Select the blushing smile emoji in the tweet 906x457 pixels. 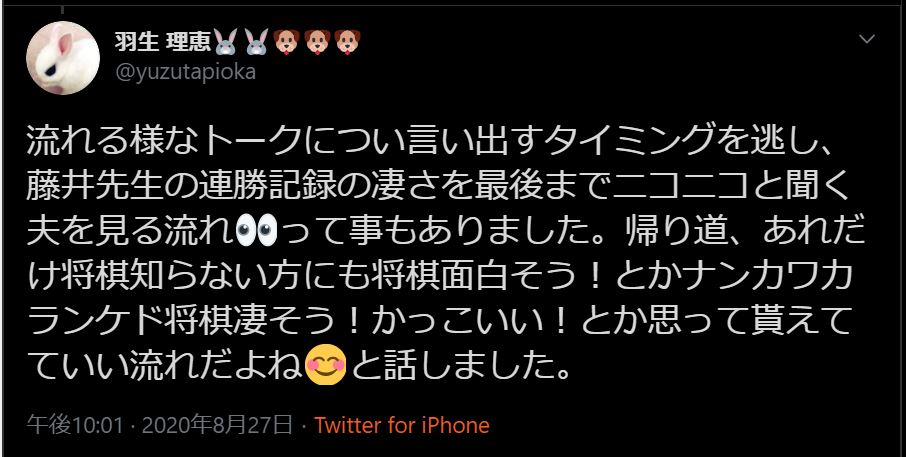pos(325,366)
